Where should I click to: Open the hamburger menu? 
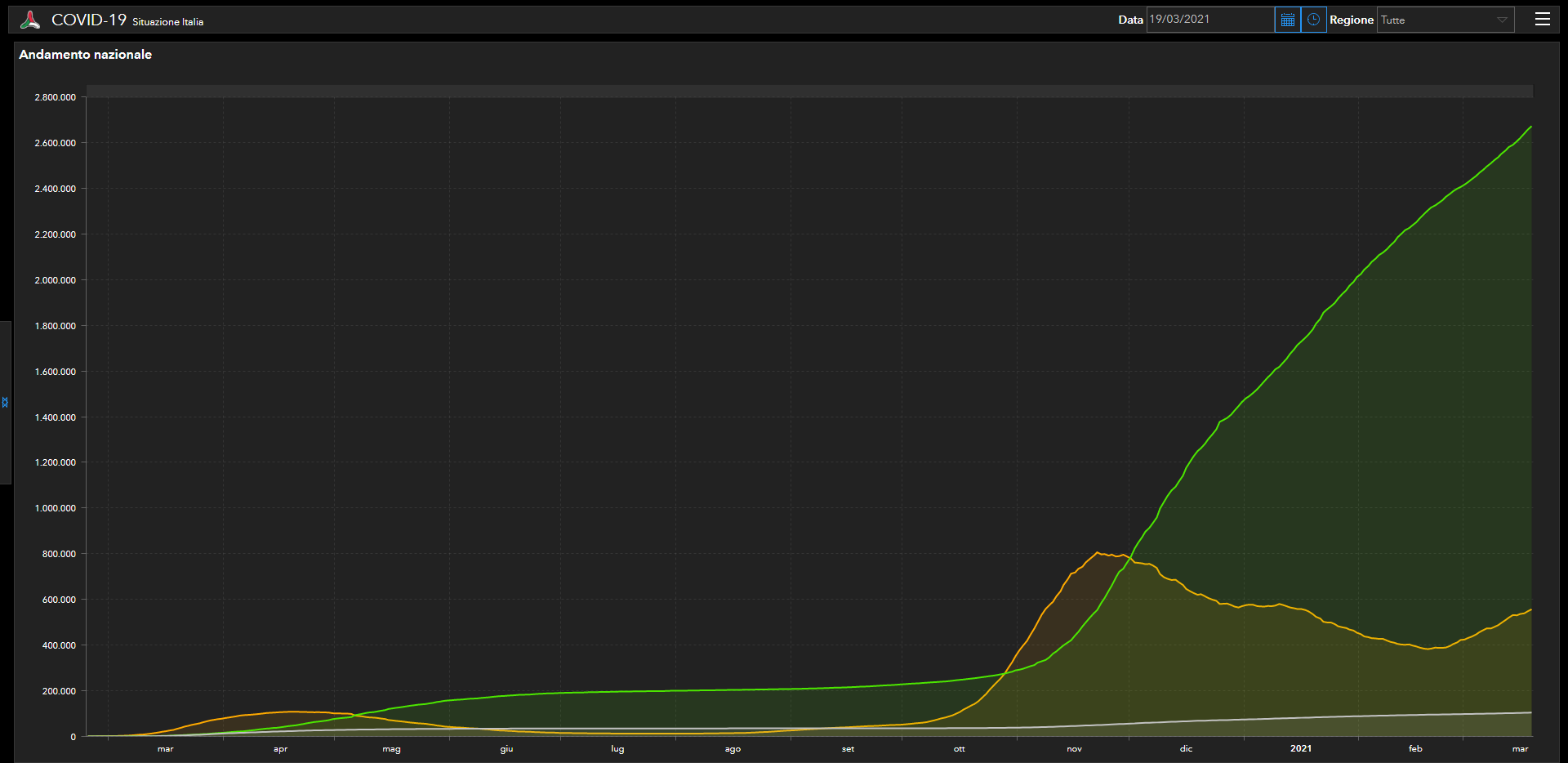tap(1542, 19)
